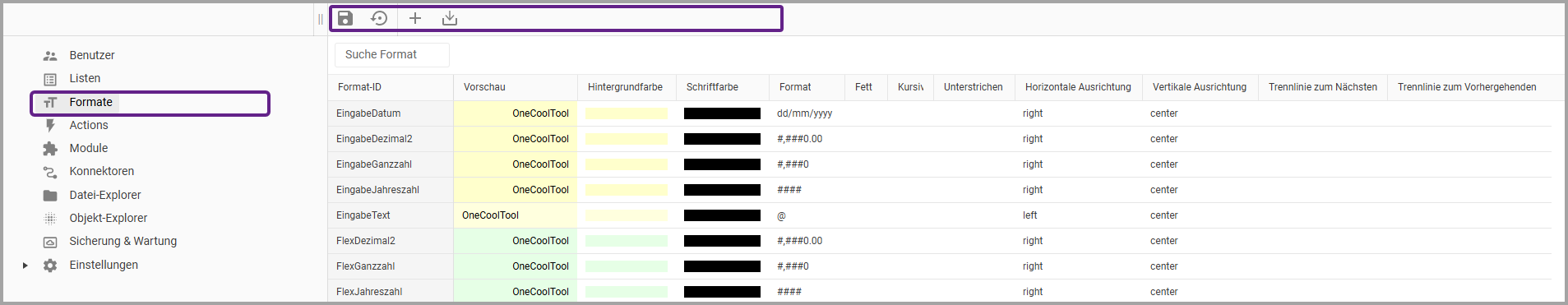Select Formate in the sidebar
1568x305 pixels.
pyautogui.click(x=90, y=102)
